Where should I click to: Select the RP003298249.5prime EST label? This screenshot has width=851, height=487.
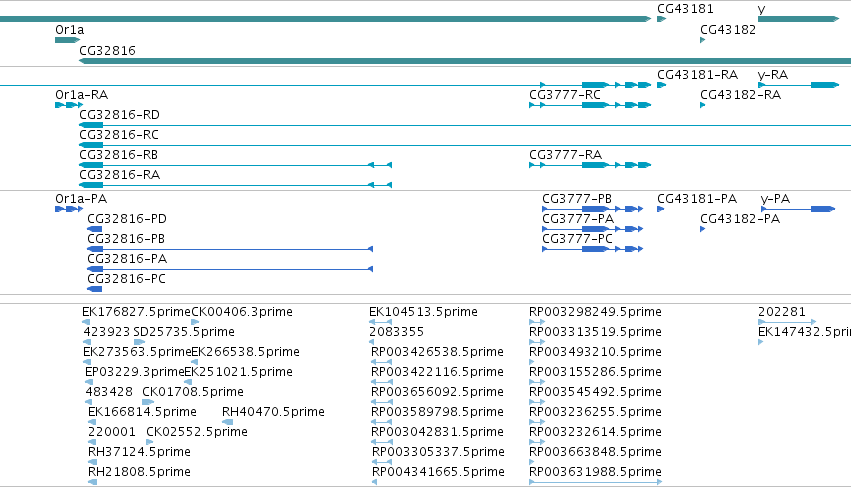click(595, 312)
